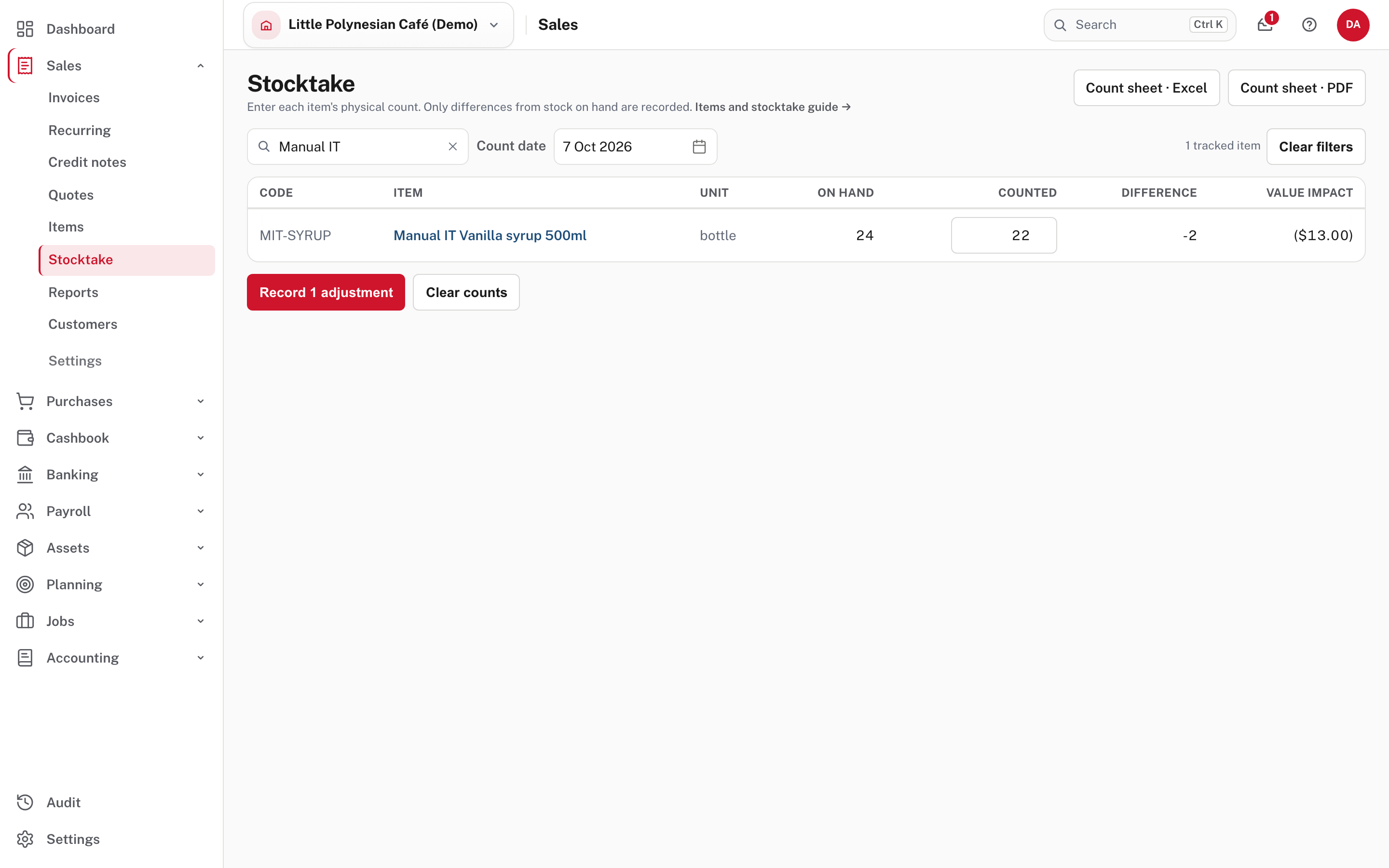Open the Quotes page
Viewport: 1389px width, 868px height.
click(70, 195)
